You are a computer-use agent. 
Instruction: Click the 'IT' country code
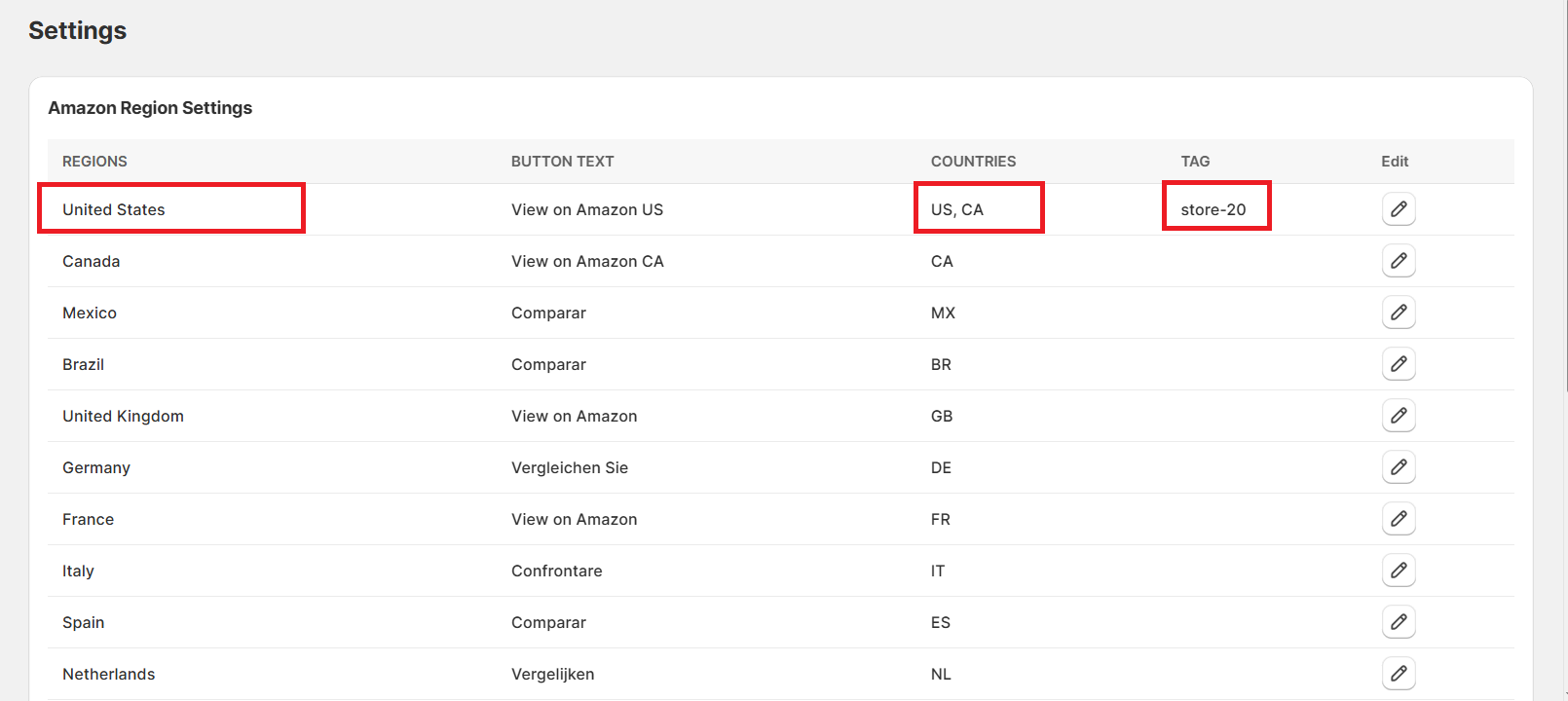[937, 571]
